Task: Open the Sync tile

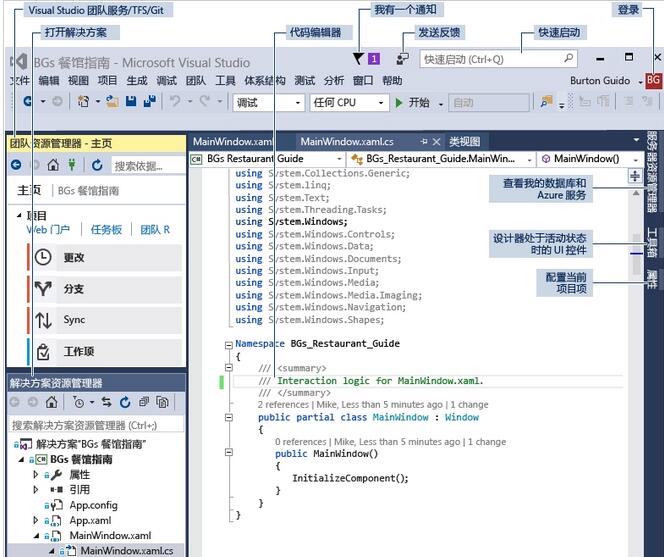Action: 107,320
